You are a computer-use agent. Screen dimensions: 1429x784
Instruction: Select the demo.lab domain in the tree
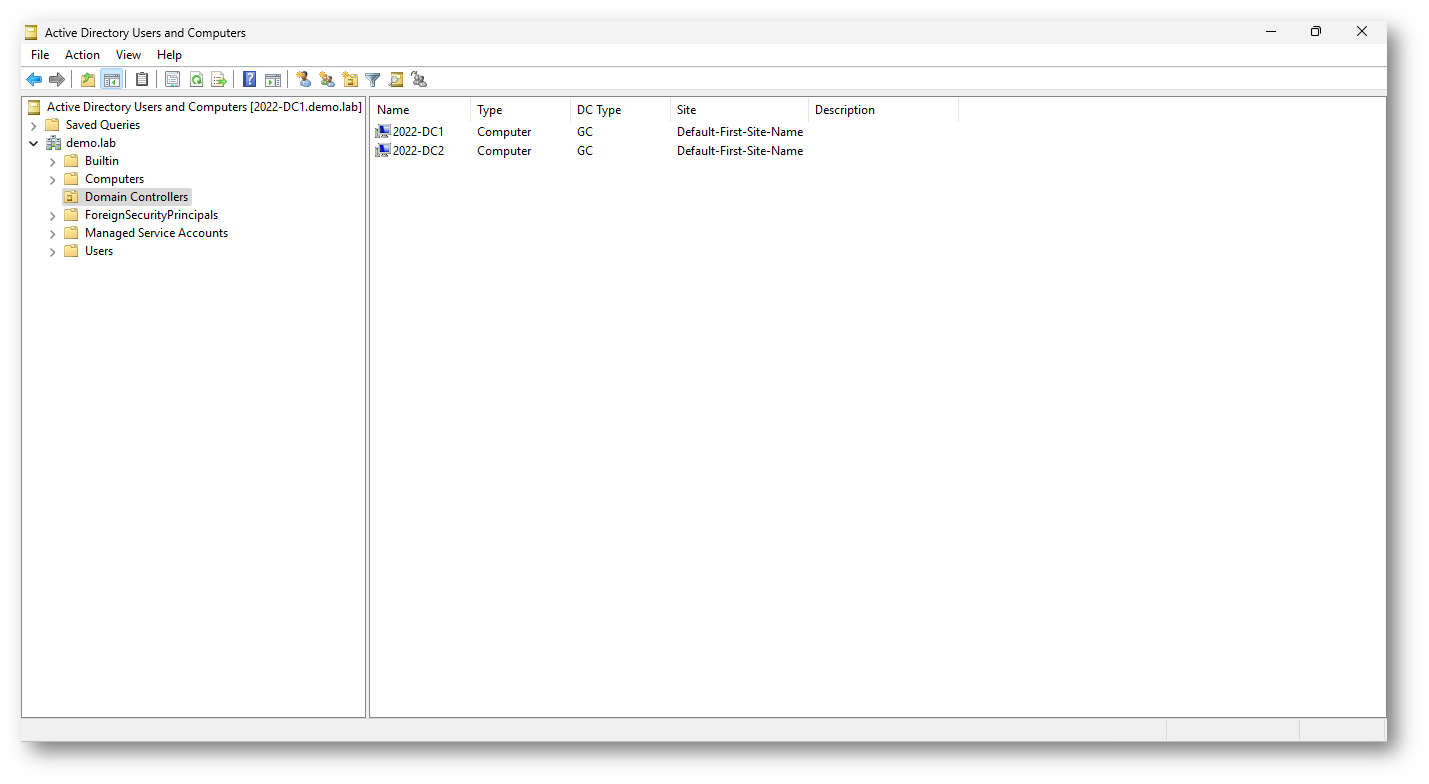pos(91,143)
